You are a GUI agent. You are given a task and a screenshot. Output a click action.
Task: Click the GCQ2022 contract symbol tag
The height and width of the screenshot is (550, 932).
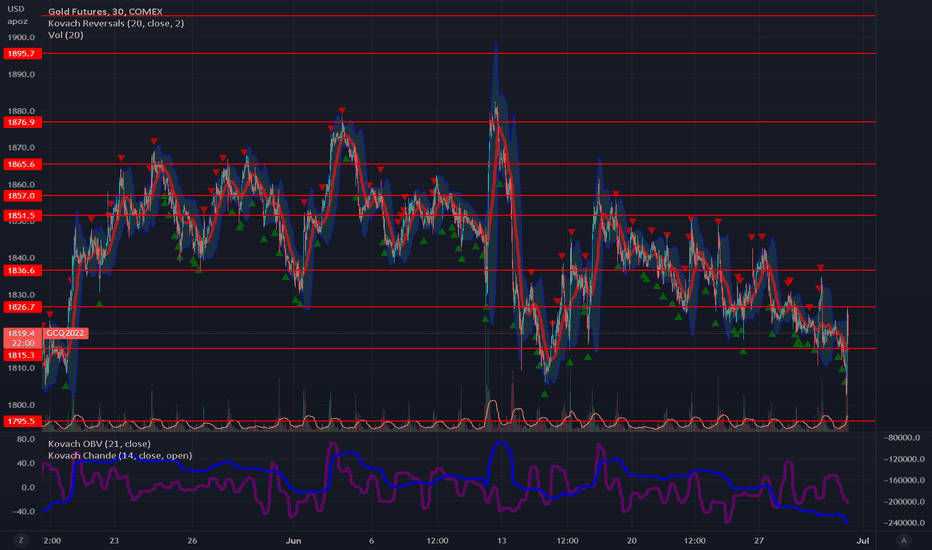pyautogui.click(x=66, y=333)
